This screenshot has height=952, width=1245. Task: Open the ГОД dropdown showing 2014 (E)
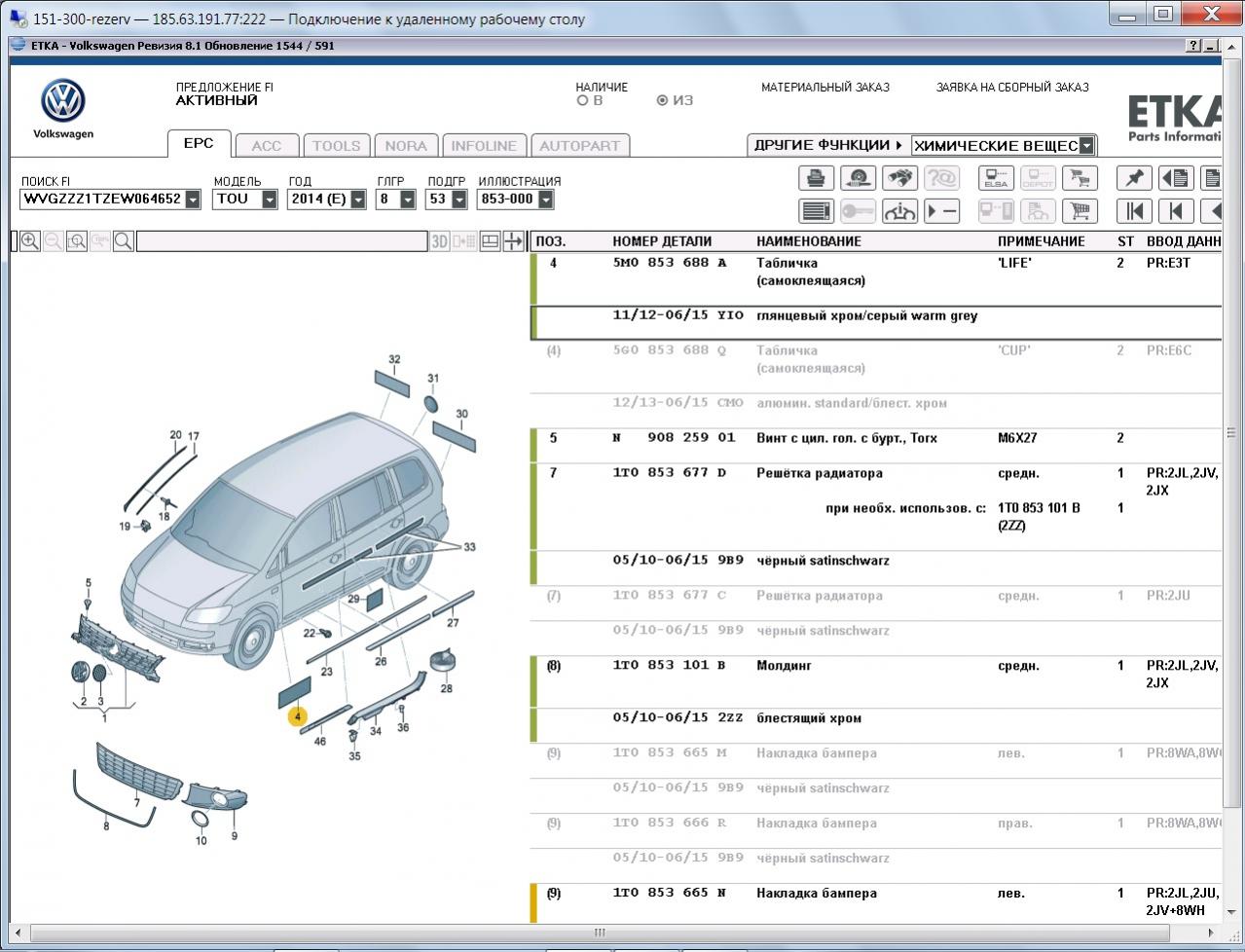tap(358, 200)
